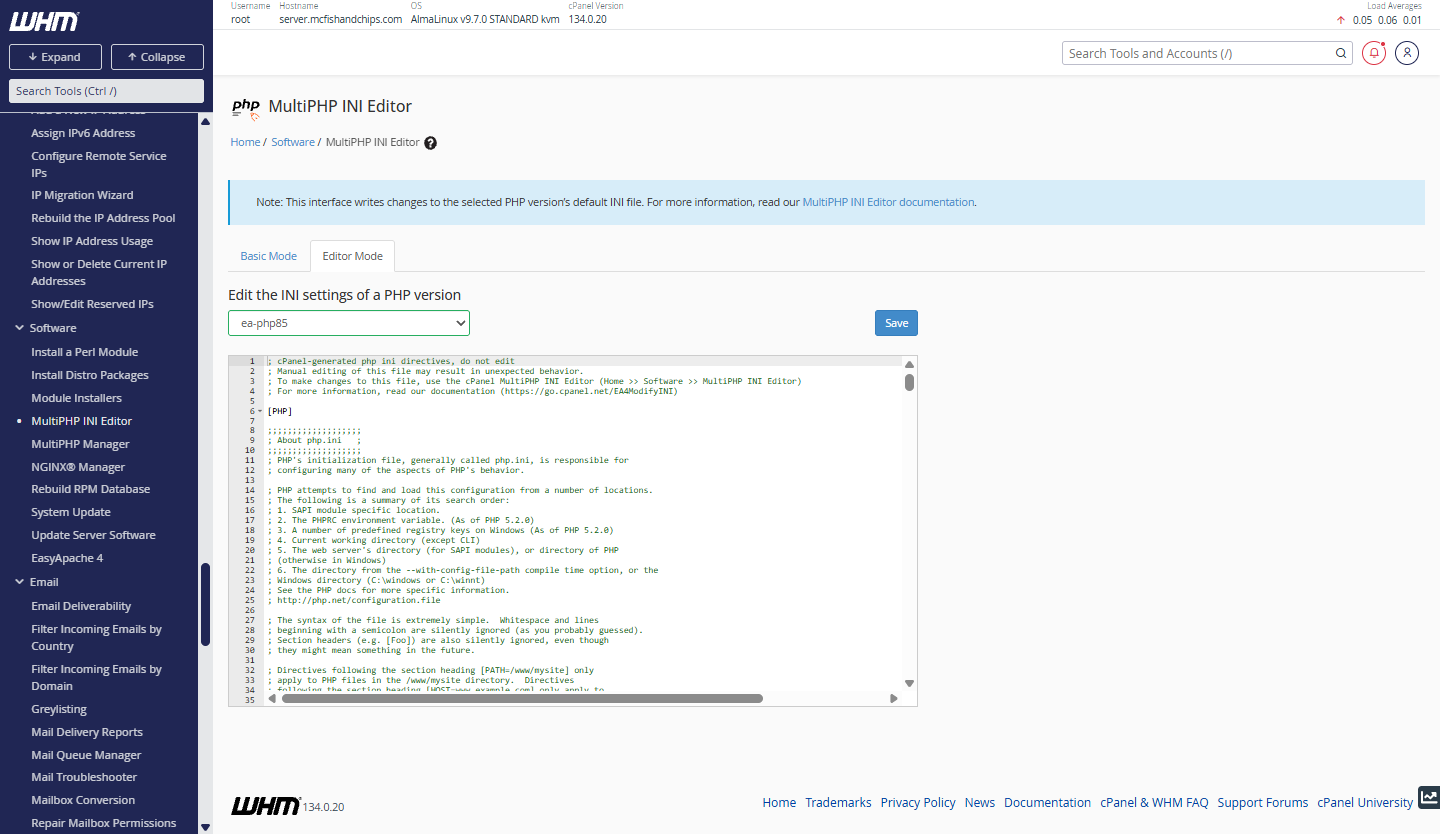1440x834 pixels.
Task: Open Mail Delivery Reports
Action: 87,732
